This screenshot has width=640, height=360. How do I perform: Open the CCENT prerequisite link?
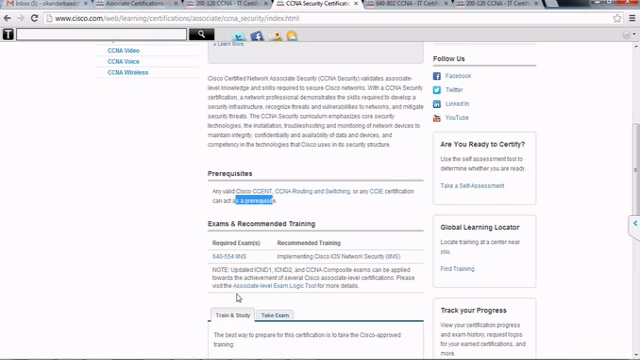pos(262,191)
